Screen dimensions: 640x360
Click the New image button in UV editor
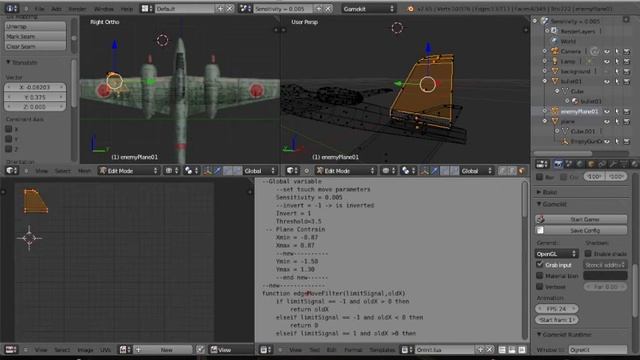click(x=166, y=350)
